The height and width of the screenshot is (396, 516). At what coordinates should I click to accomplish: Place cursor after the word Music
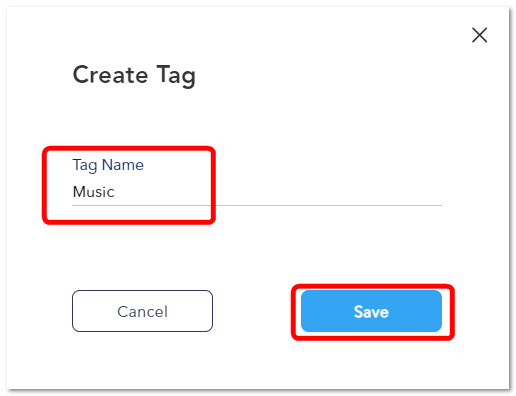click(116, 192)
